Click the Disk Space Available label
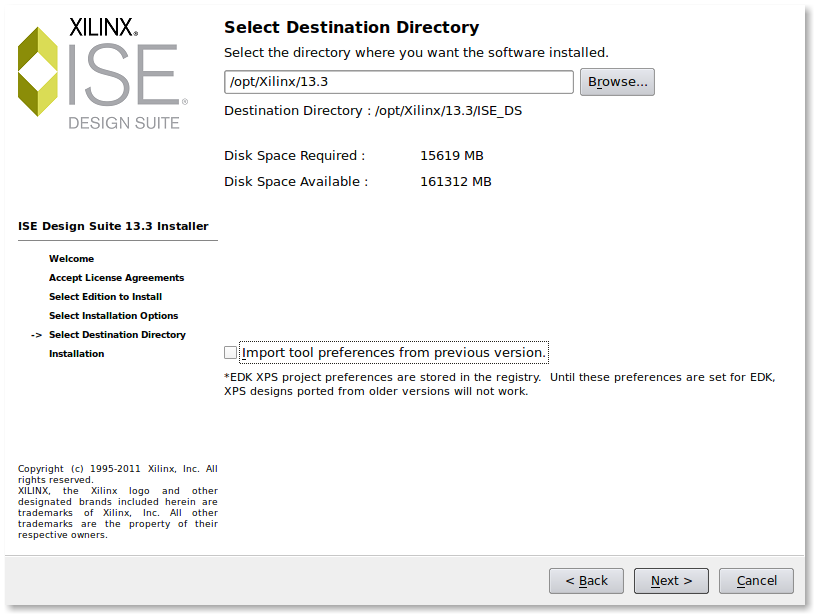814x614 pixels. 296,182
